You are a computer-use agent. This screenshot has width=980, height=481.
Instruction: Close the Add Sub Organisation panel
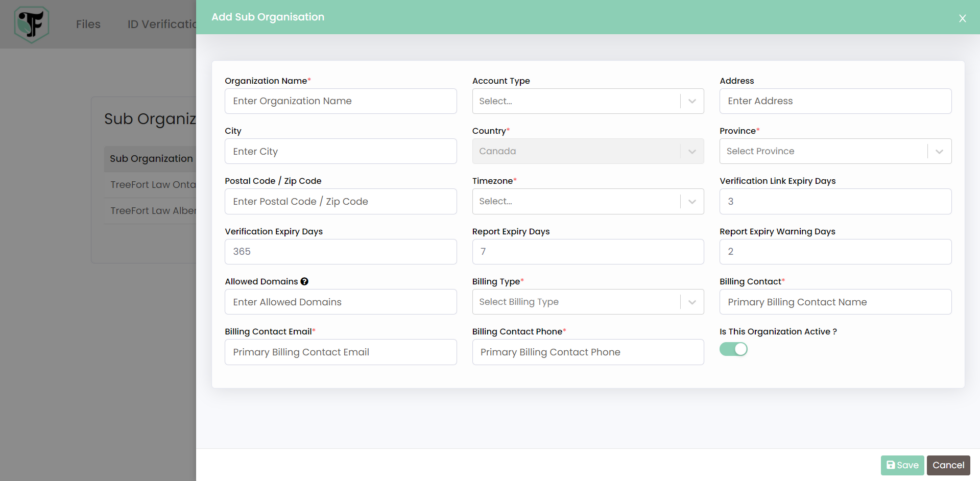(x=962, y=18)
